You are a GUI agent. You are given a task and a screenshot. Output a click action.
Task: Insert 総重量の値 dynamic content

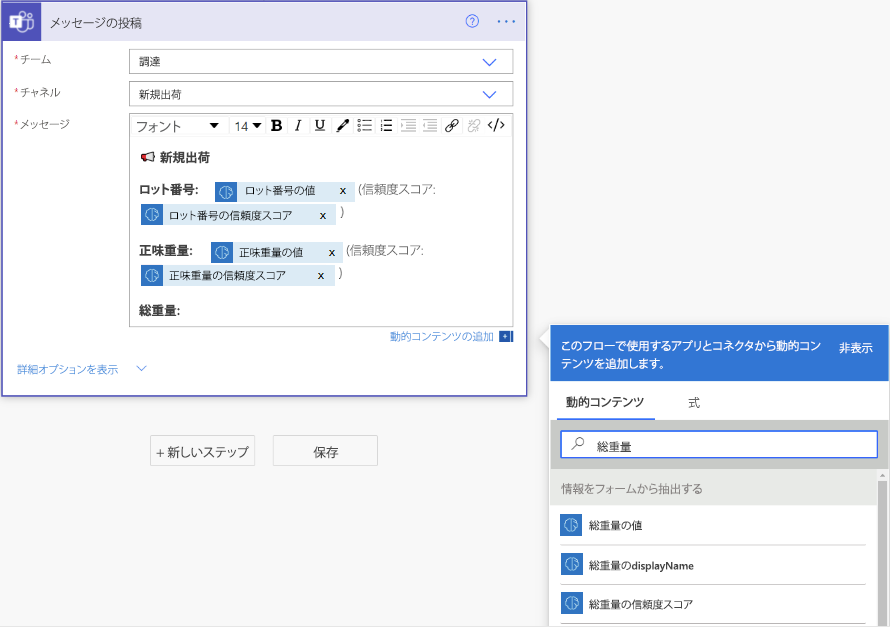click(713, 525)
